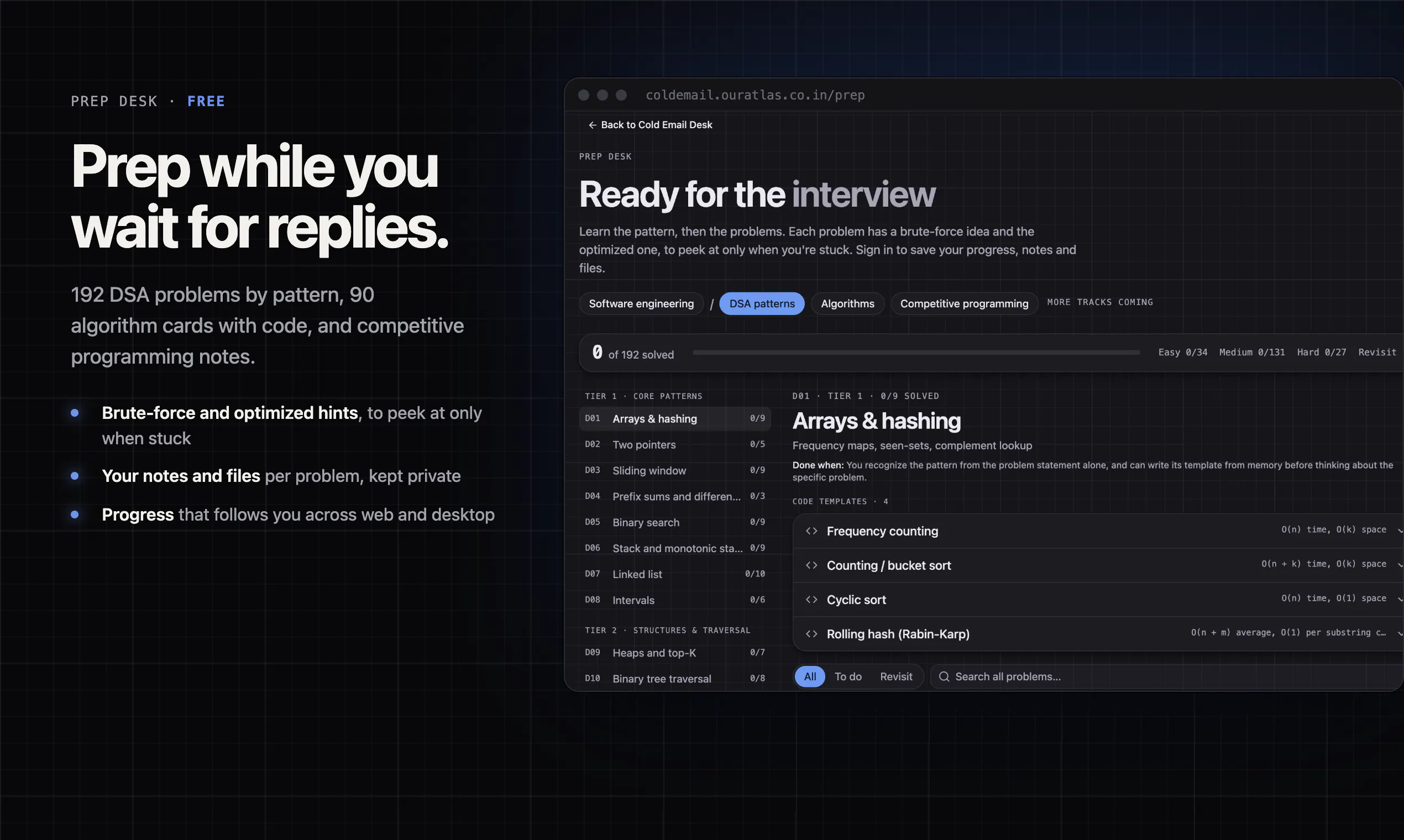Select D08 Intervals pattern

click(x=675, y=600)
